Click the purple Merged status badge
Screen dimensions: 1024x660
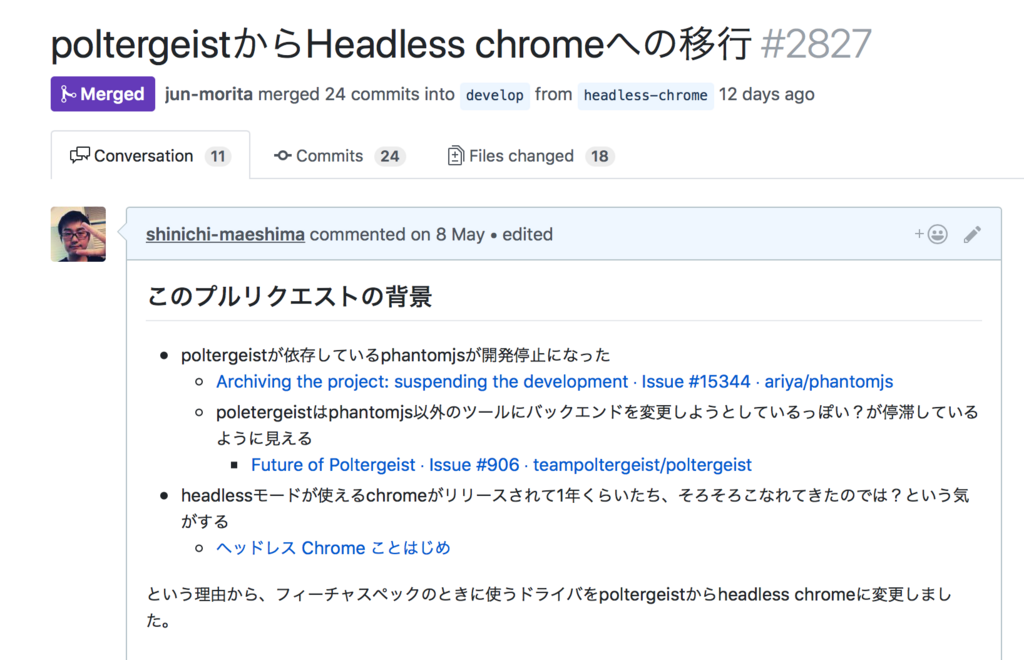[103, 94]
